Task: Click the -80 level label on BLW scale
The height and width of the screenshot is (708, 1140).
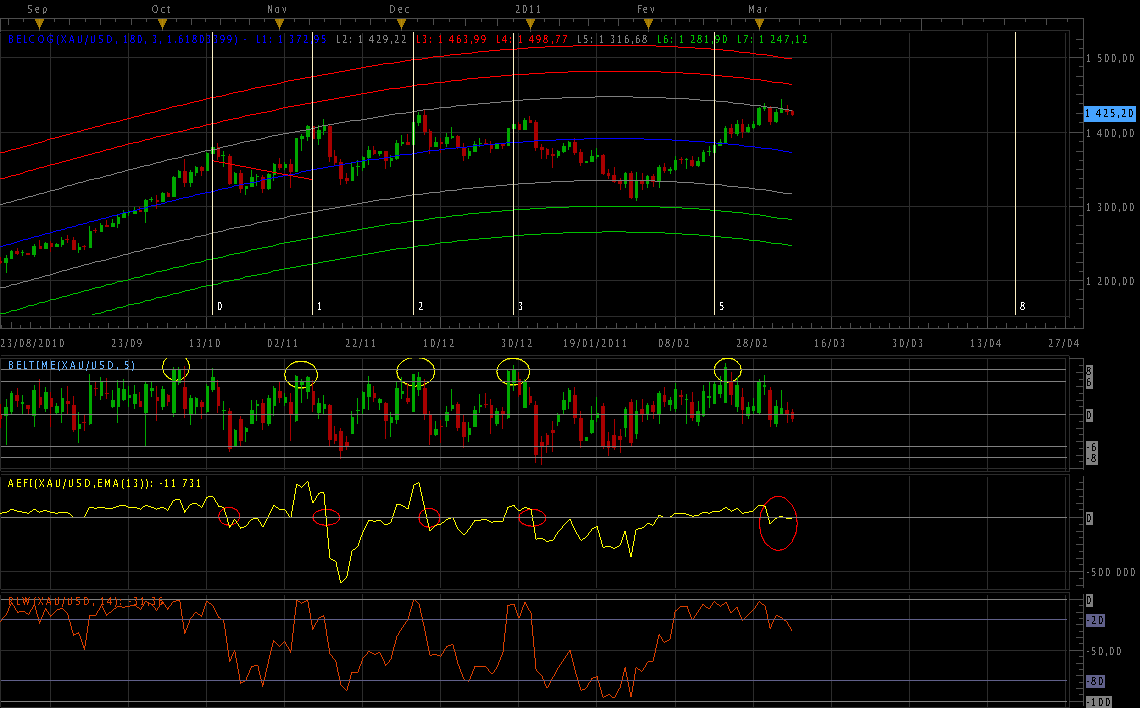Action: coord(1095,682)
